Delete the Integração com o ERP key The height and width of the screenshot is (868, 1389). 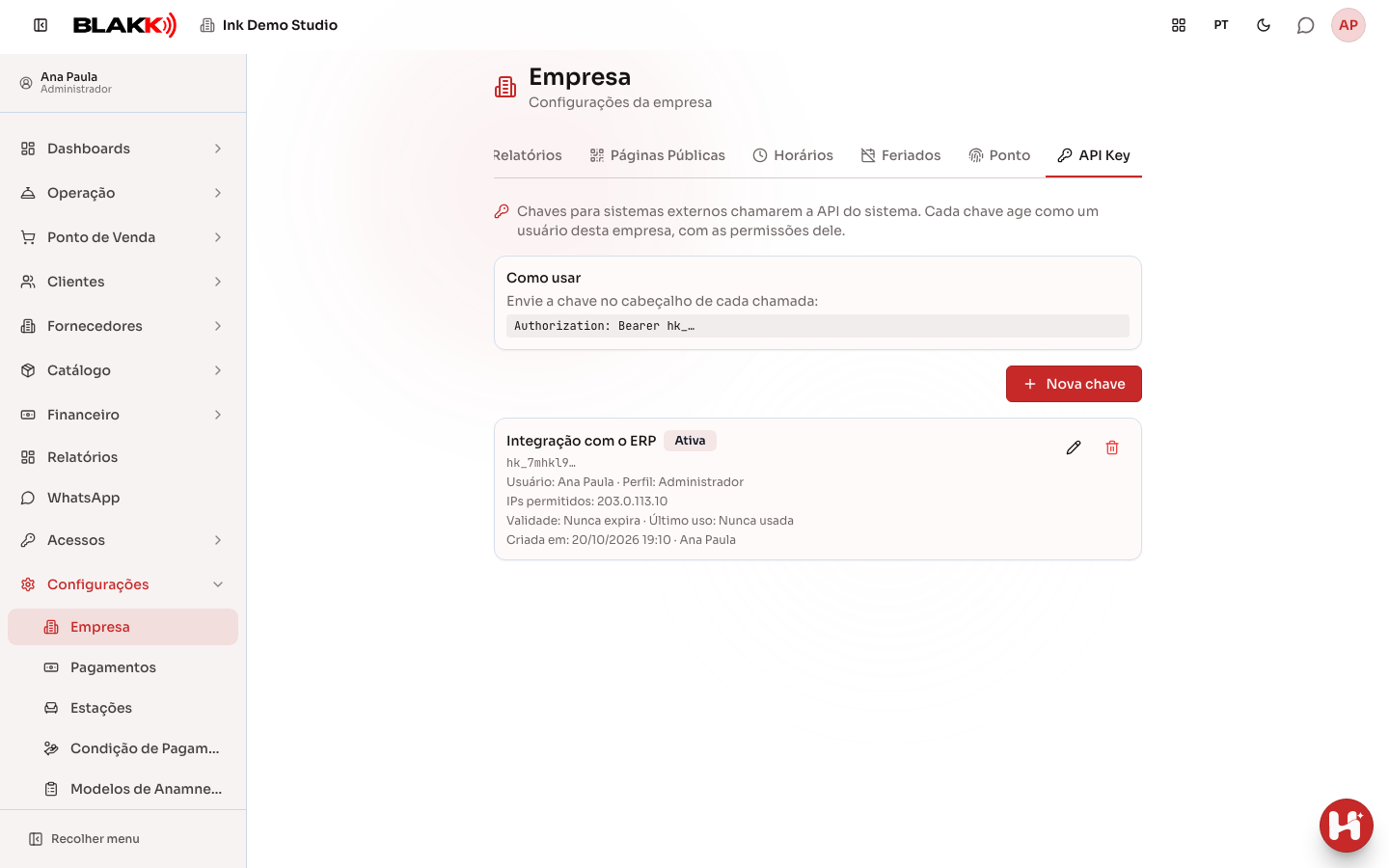1112,448
